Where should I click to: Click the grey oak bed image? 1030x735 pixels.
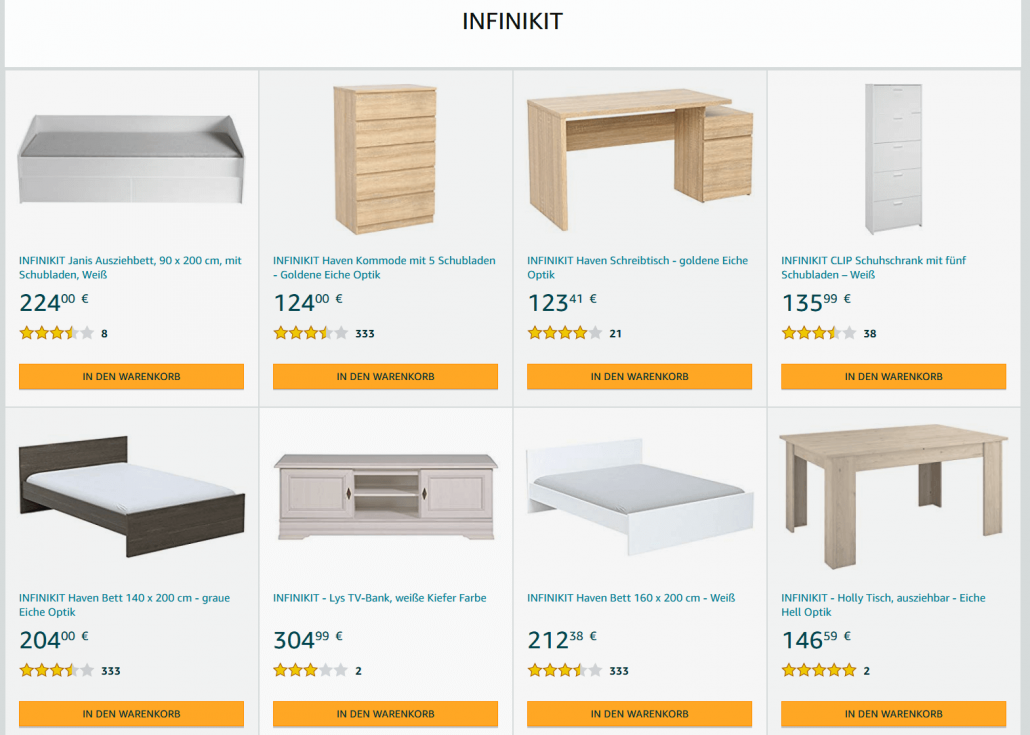click(x=131, y=497)
